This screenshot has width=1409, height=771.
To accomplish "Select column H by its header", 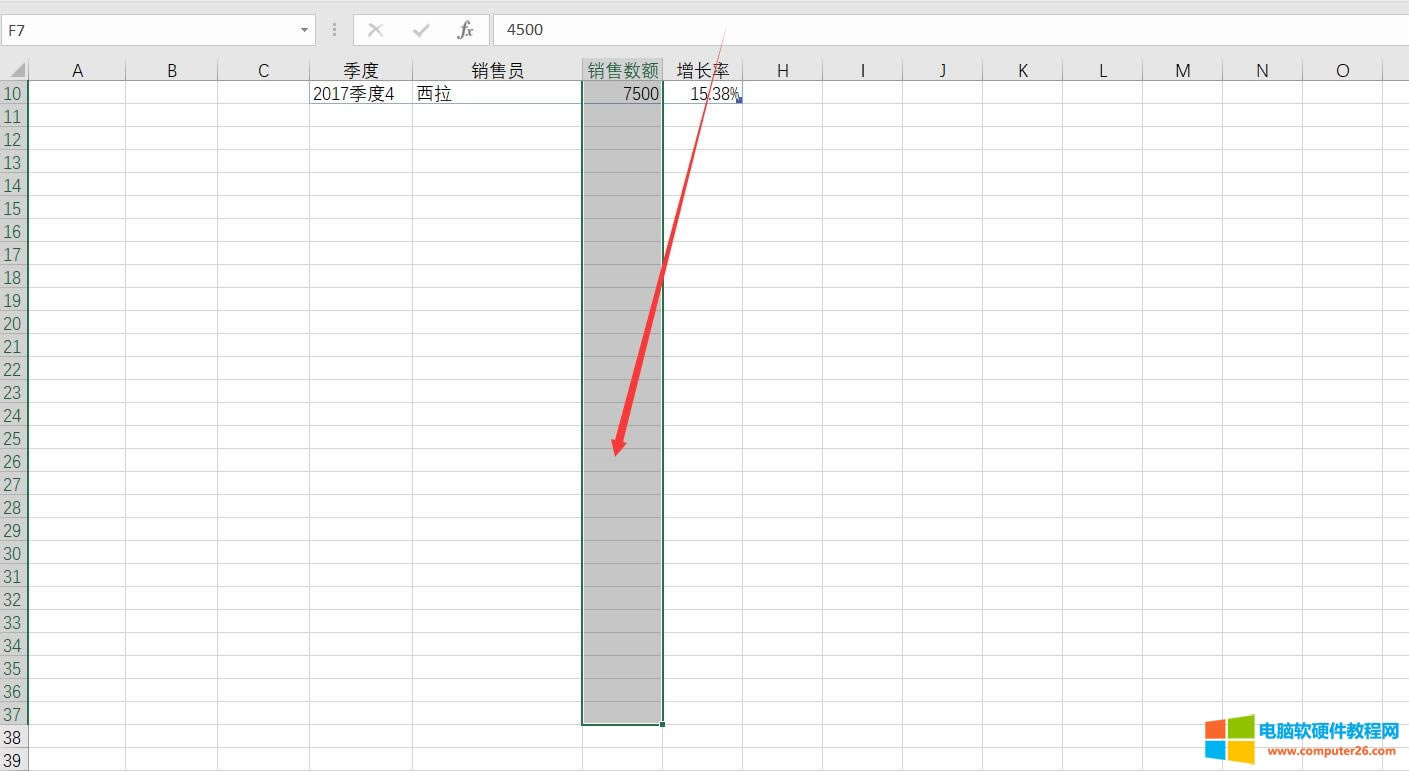I will (782, 69).
